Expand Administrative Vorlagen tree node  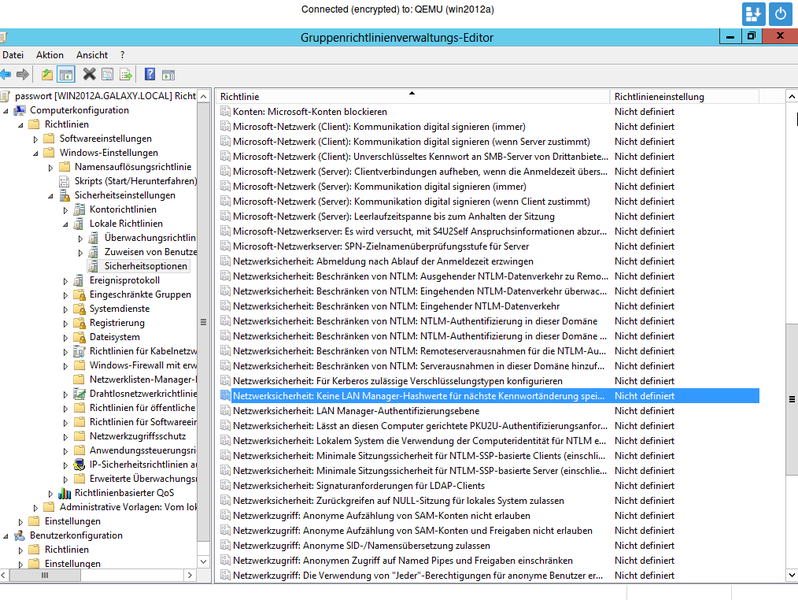pyautogui.click(x=36, y=507)
